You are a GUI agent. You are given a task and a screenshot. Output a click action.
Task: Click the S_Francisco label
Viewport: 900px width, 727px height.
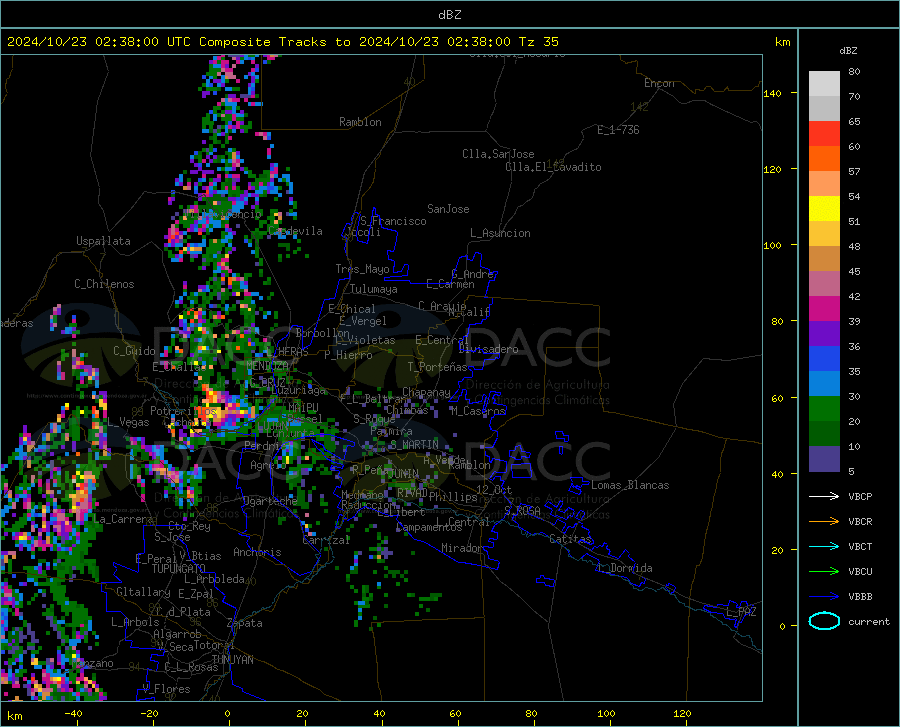pyautogui.click(x=393, y=221)
